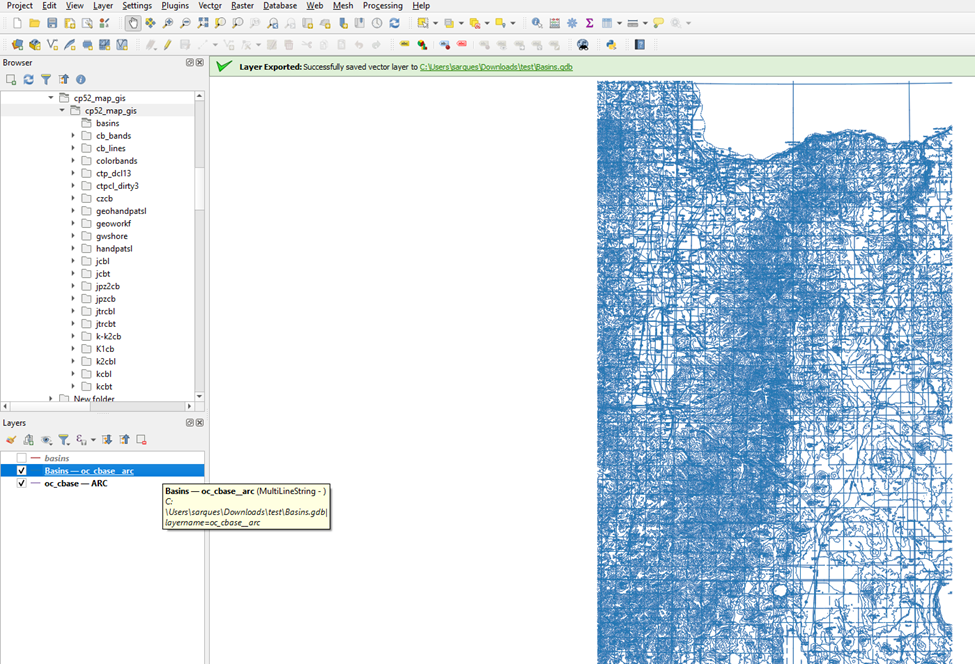Enable the unchecked basins layer checkbox
This screenshot has width=975, height=664.
(22, 458)
